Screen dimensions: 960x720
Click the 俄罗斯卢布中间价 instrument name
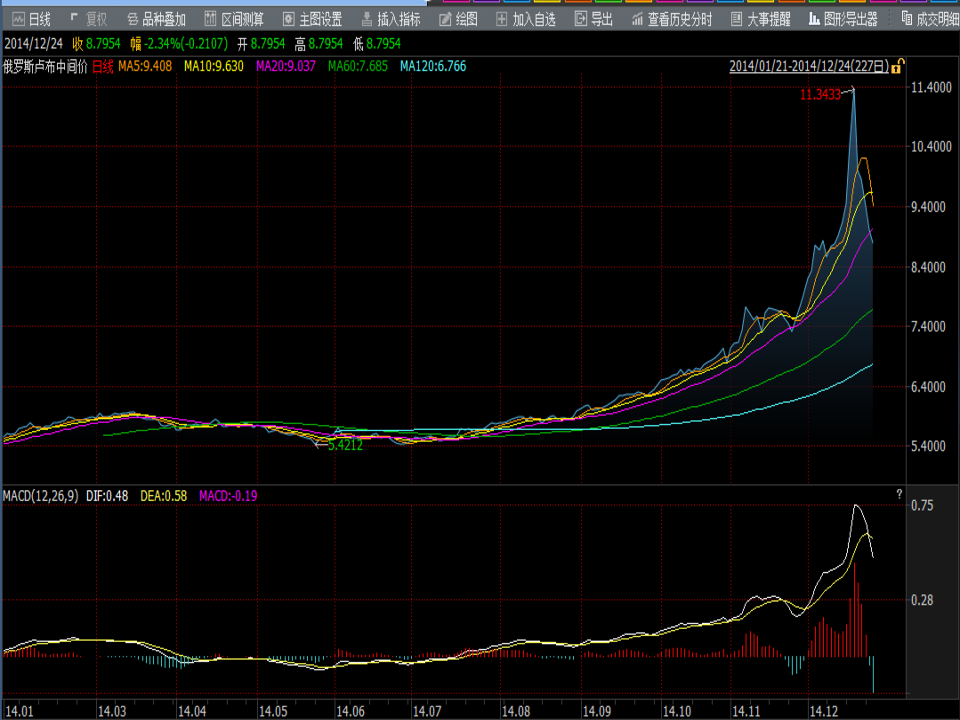[45, 66]
